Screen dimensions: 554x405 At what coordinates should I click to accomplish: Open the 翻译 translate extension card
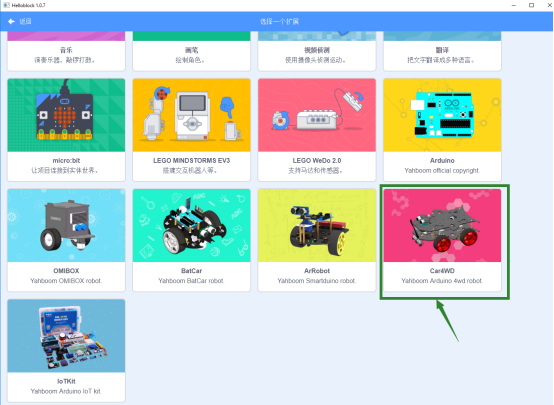coord(442,51)
